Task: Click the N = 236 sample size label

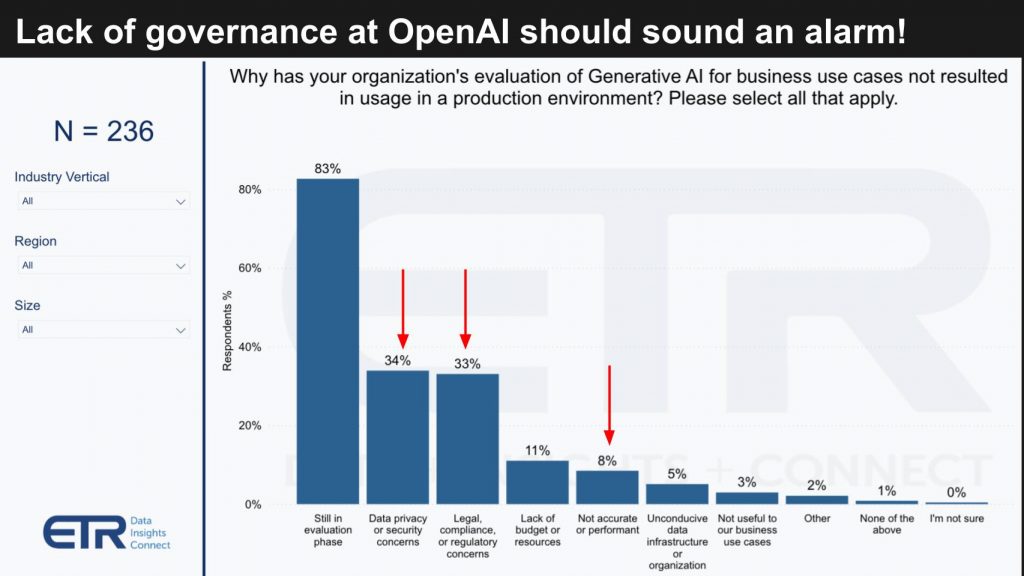Action: (x=105, y=131)
